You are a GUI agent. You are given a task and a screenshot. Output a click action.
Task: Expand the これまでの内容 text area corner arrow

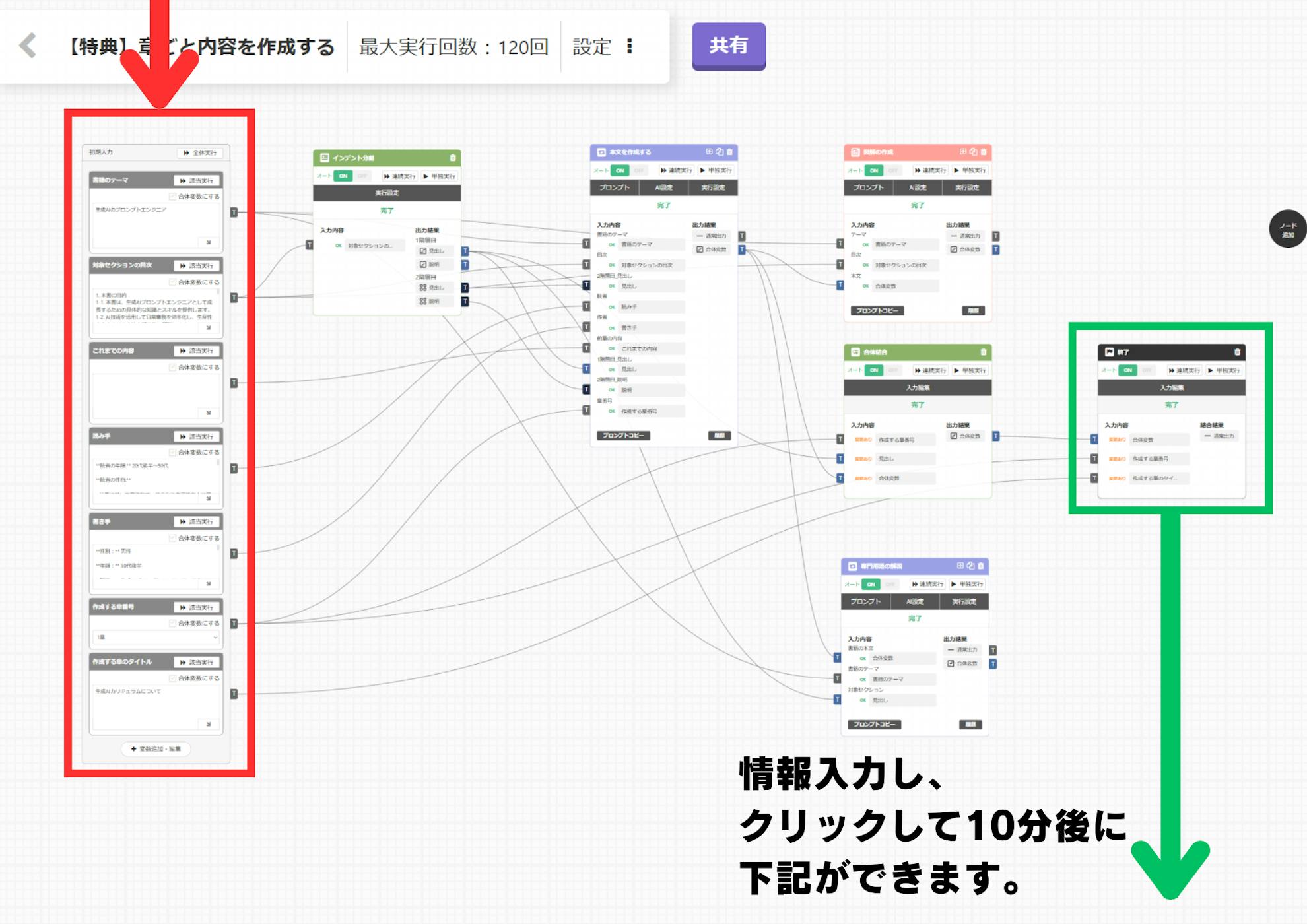tap(209, 413)
